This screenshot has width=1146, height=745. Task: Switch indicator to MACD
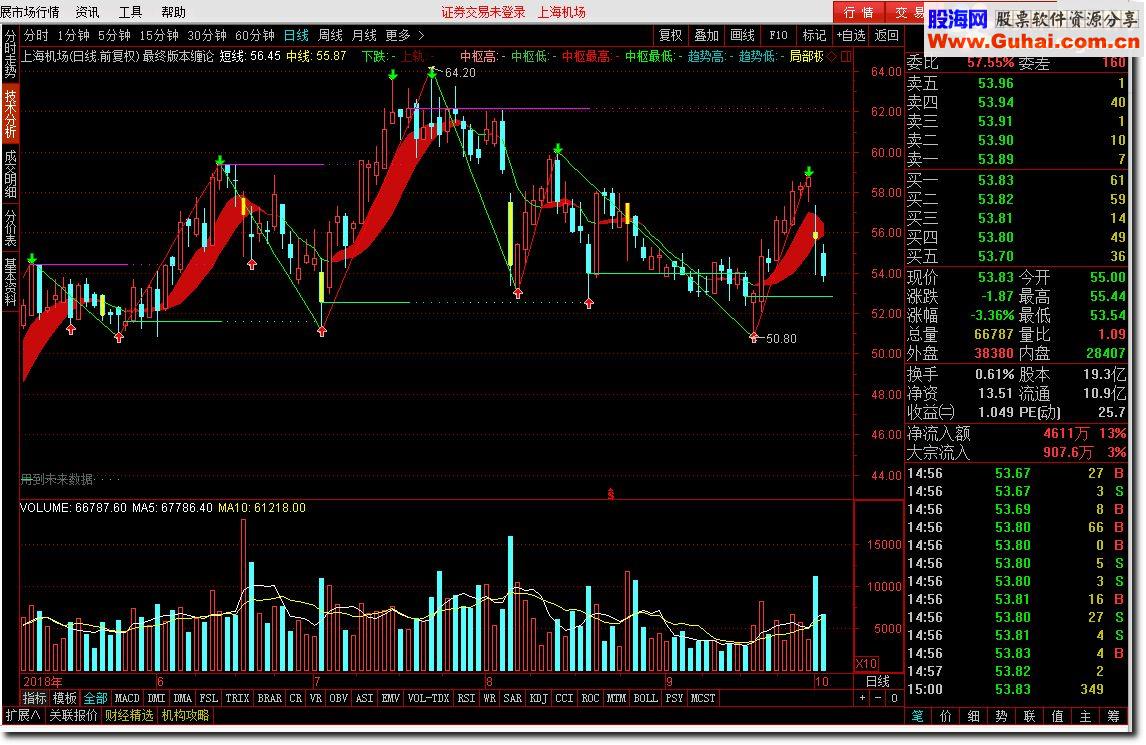click(x=127, y=698)
